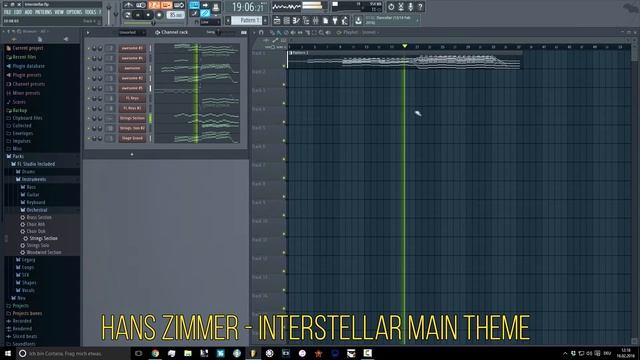Stop playback with the stop button

(x=148, y=15)
